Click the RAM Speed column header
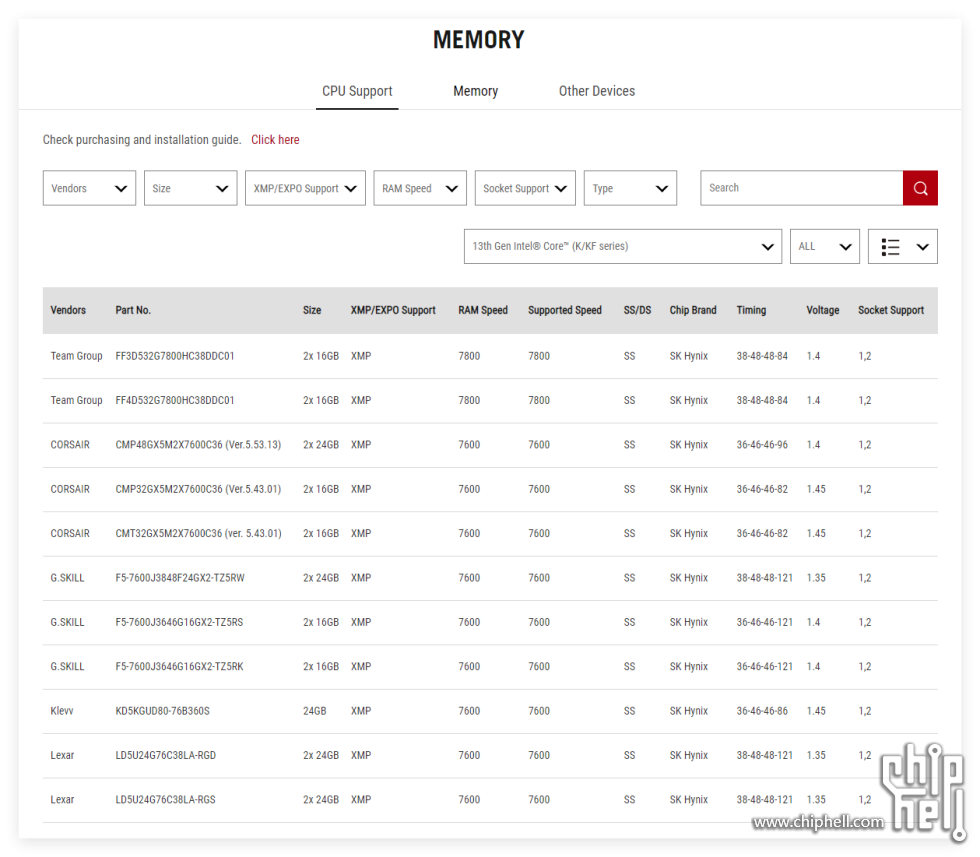 [x=483, y=310]
